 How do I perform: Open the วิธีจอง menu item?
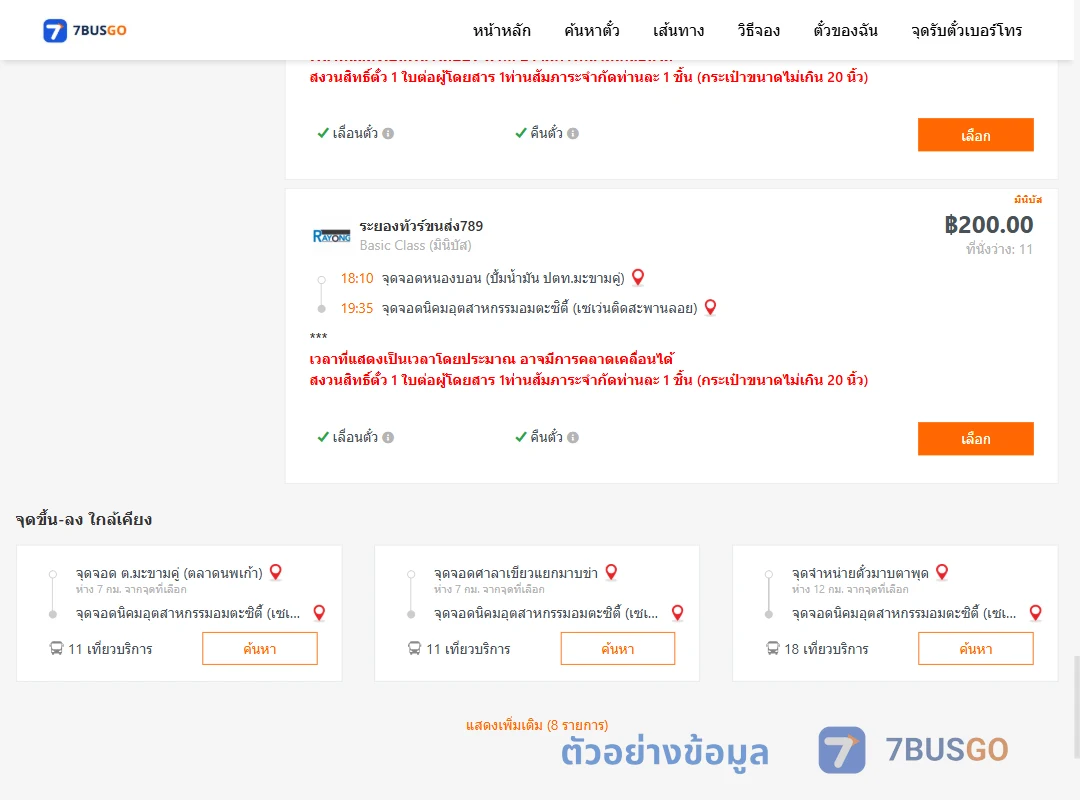[758, 30]
